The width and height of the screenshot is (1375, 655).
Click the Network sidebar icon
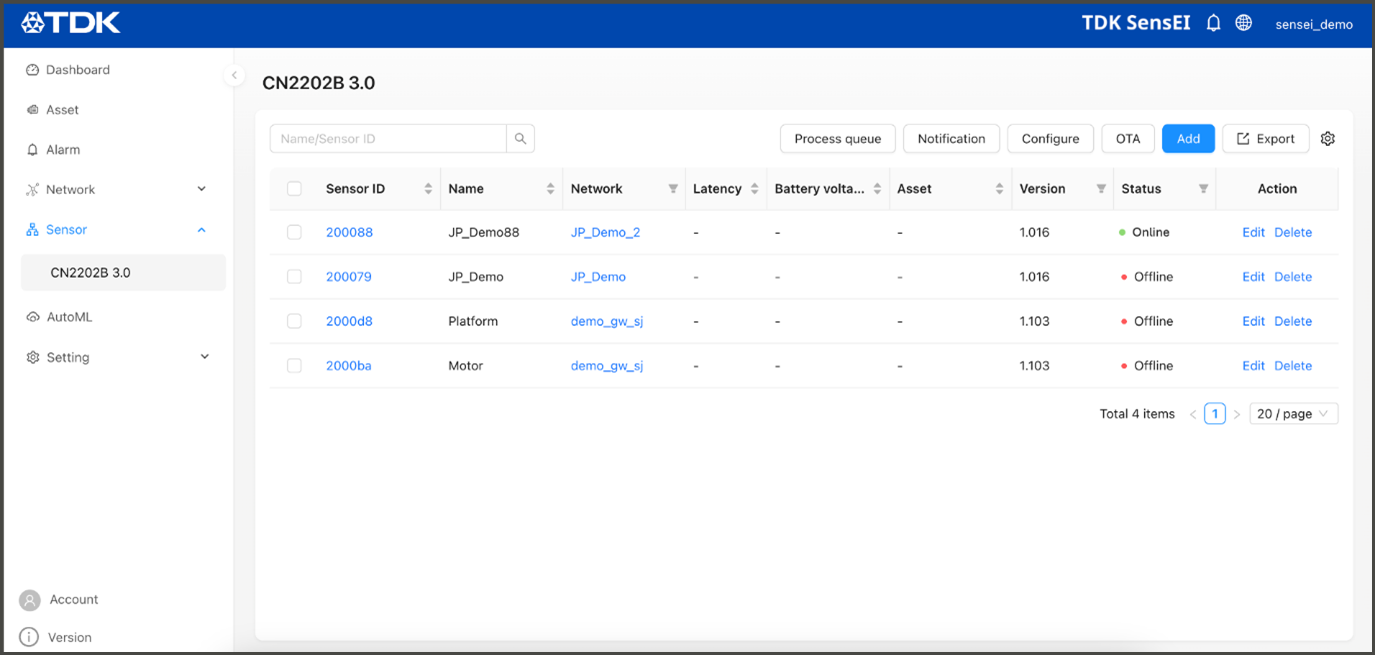coord(32,190)
